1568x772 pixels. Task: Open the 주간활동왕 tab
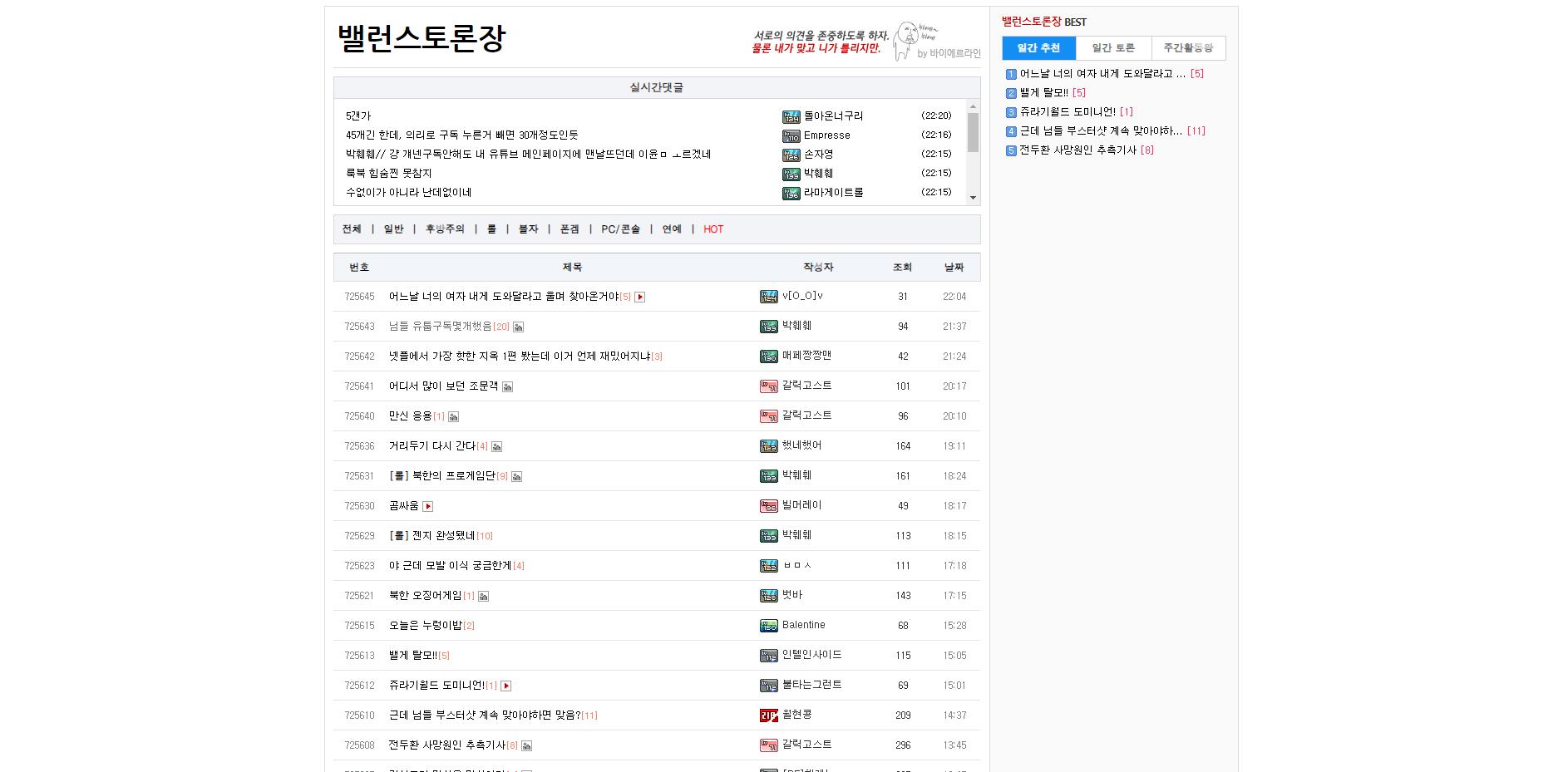tap(1188, 48)
